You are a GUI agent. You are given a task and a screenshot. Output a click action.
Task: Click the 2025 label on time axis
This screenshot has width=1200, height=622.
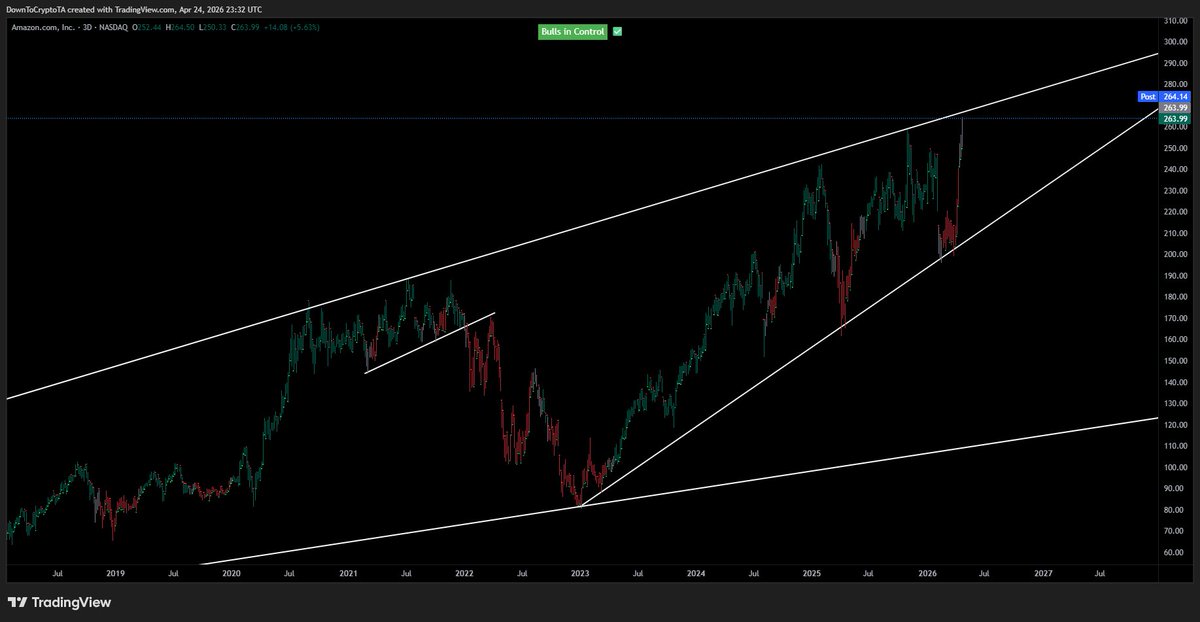pos(812,574)
